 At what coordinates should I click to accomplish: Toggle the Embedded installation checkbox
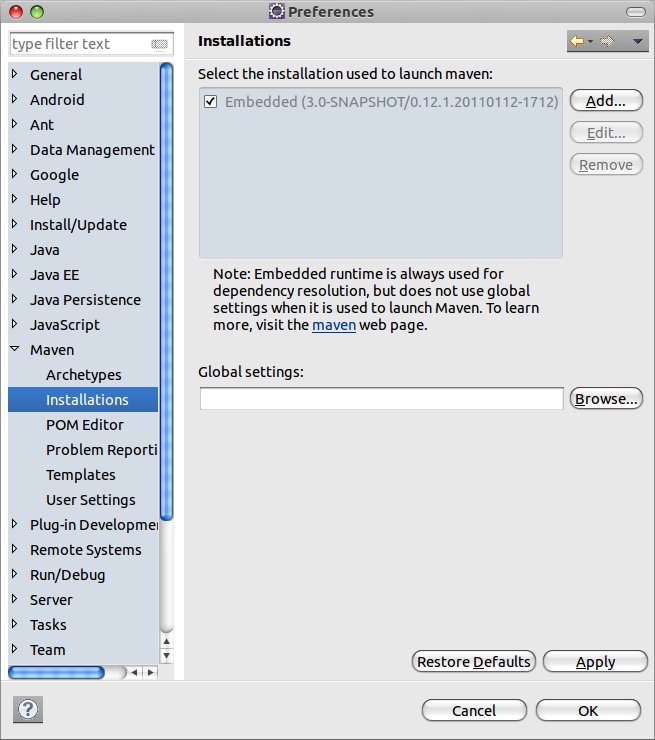(x=210, y=101)
